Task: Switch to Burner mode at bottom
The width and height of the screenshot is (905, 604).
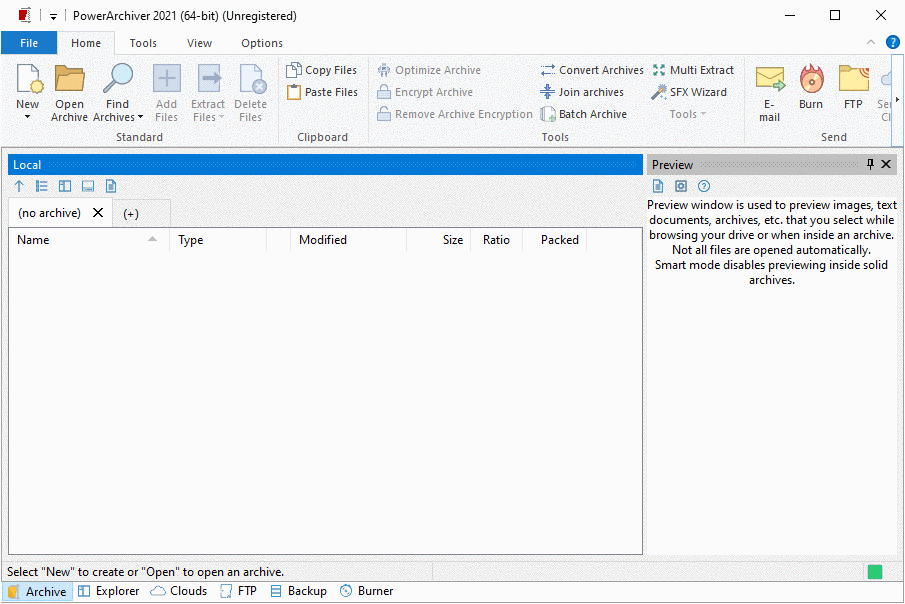Action: coord(367,591)
